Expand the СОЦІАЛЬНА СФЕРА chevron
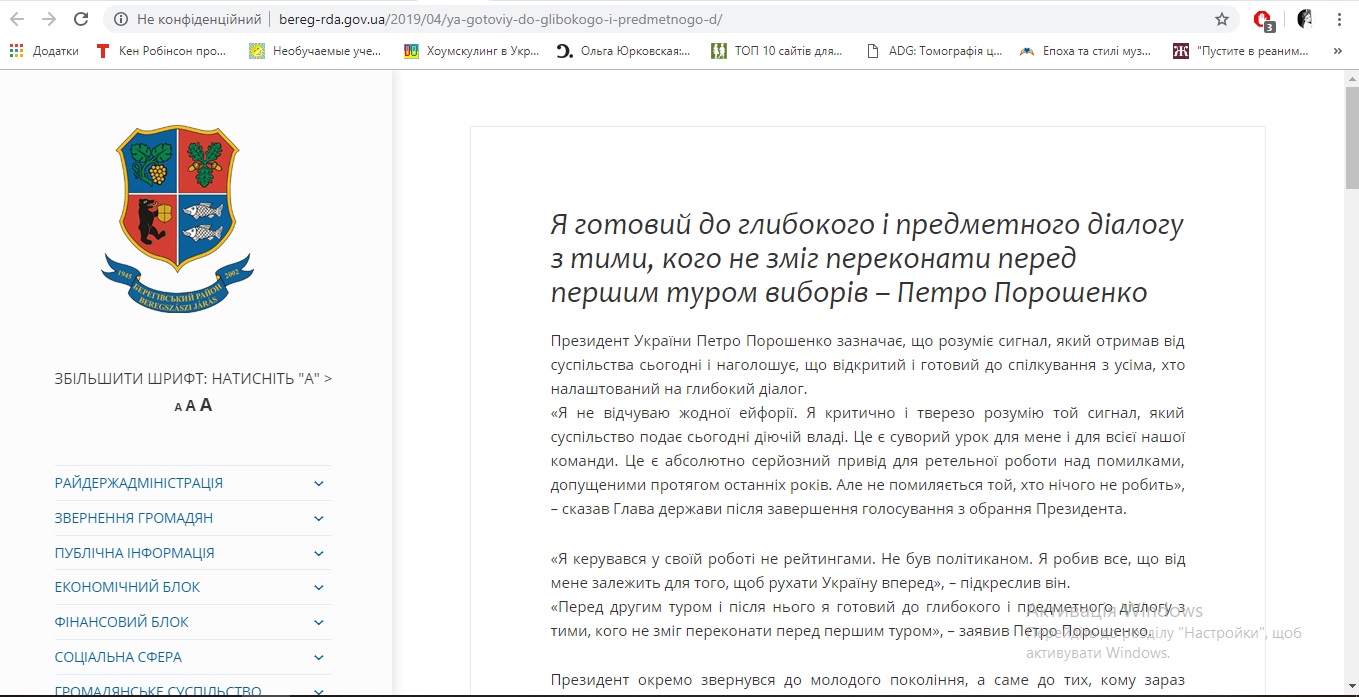This screenshot has width=1359, height=697. click(319, 657)
